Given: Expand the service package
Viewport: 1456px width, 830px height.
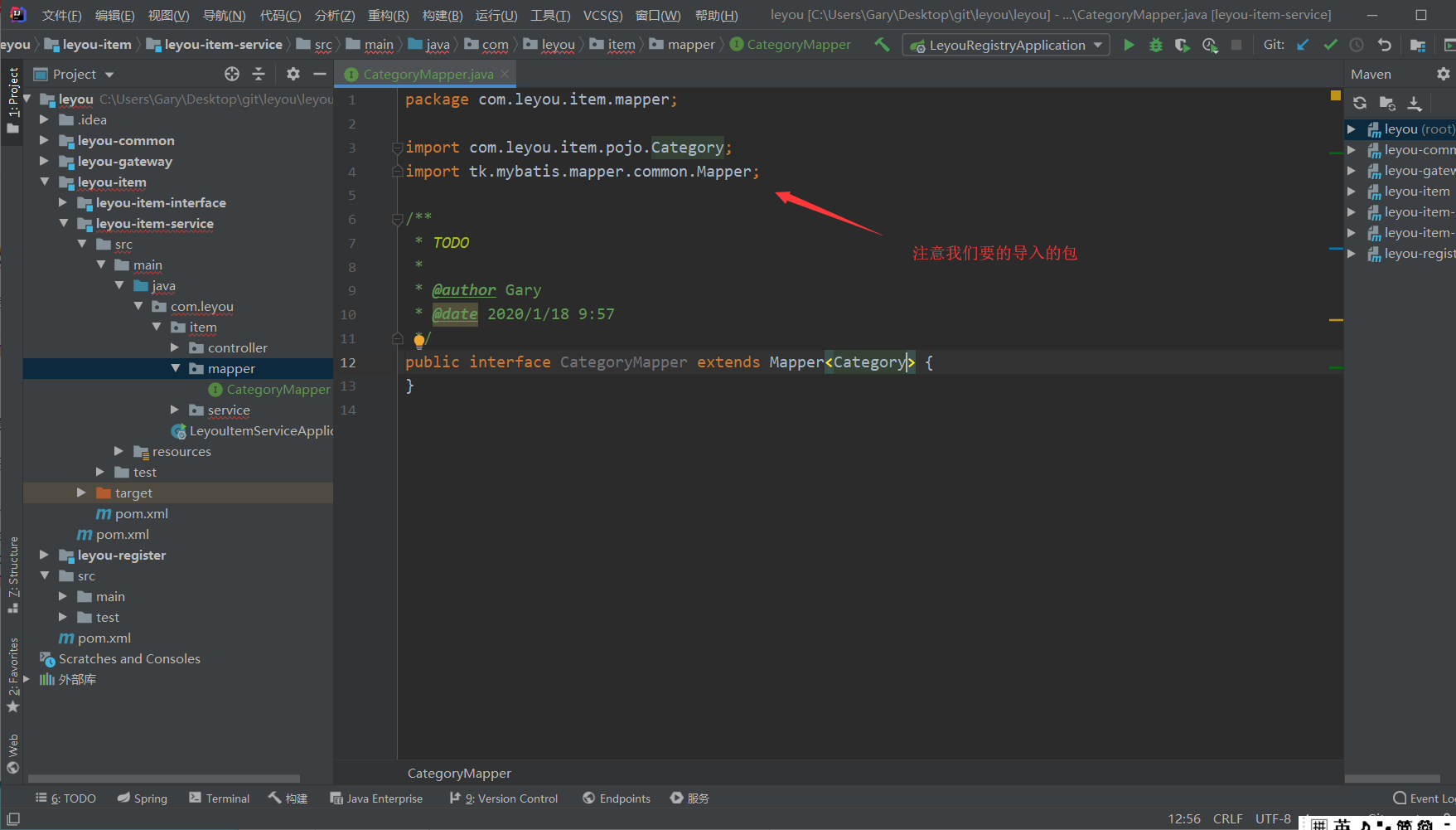Looking at the screenshot, I should pos(175,410).
